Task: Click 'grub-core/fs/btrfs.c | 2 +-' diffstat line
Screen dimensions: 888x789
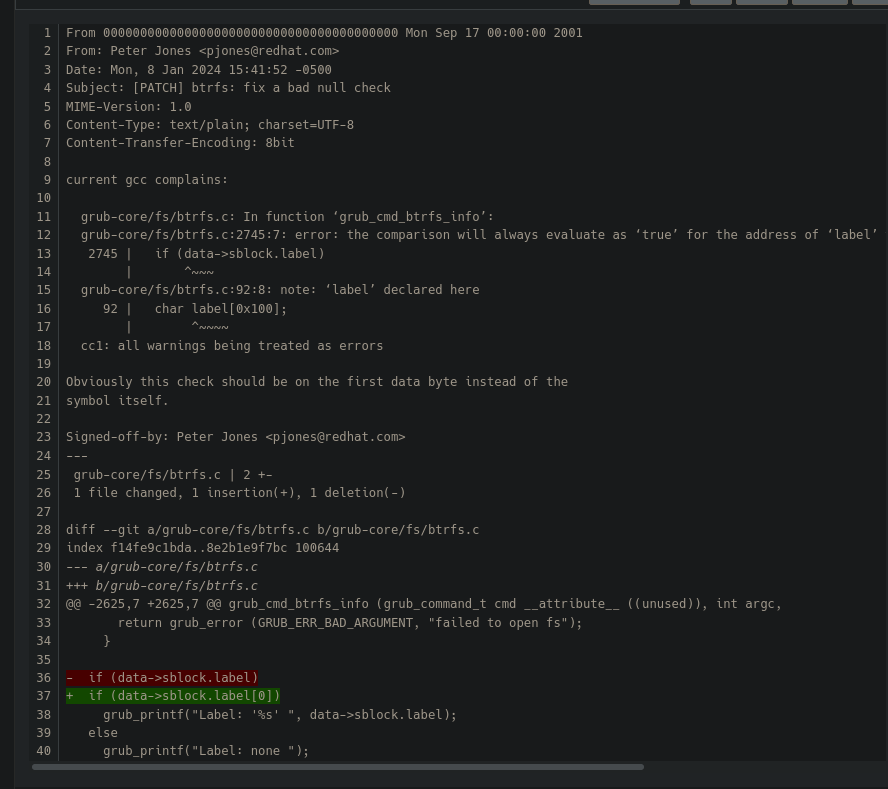Action: point(173,475)
